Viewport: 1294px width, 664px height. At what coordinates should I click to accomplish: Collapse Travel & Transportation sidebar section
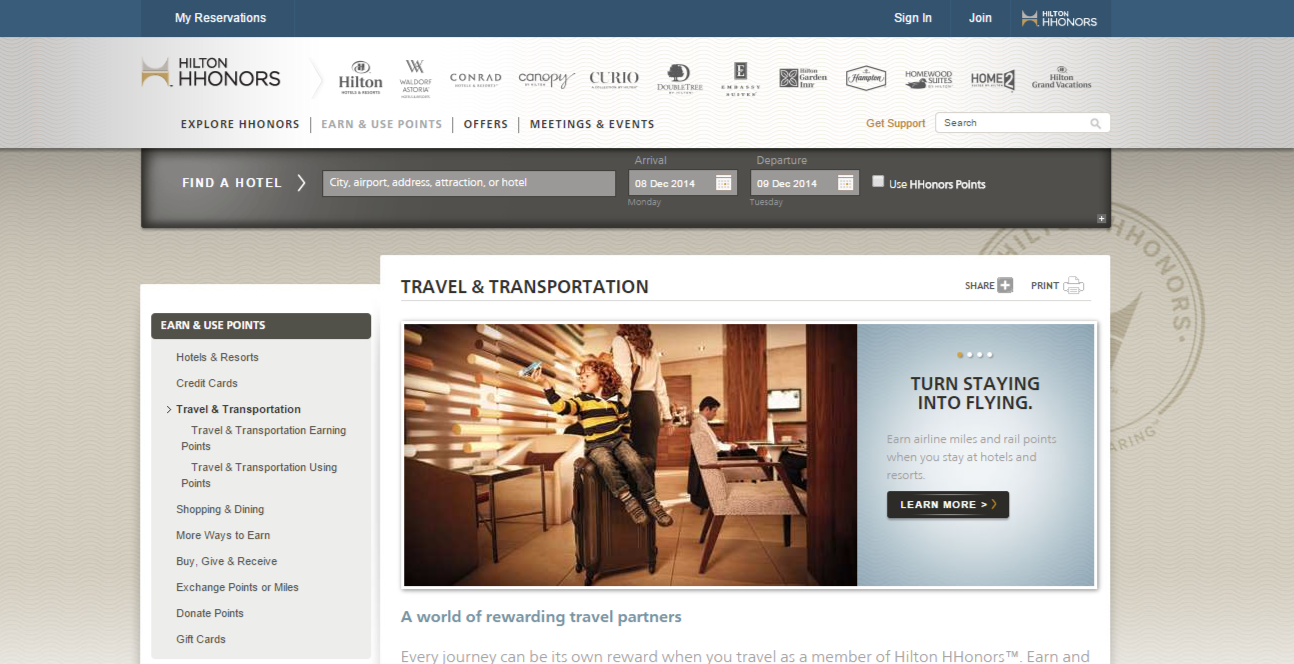point(238,409)
